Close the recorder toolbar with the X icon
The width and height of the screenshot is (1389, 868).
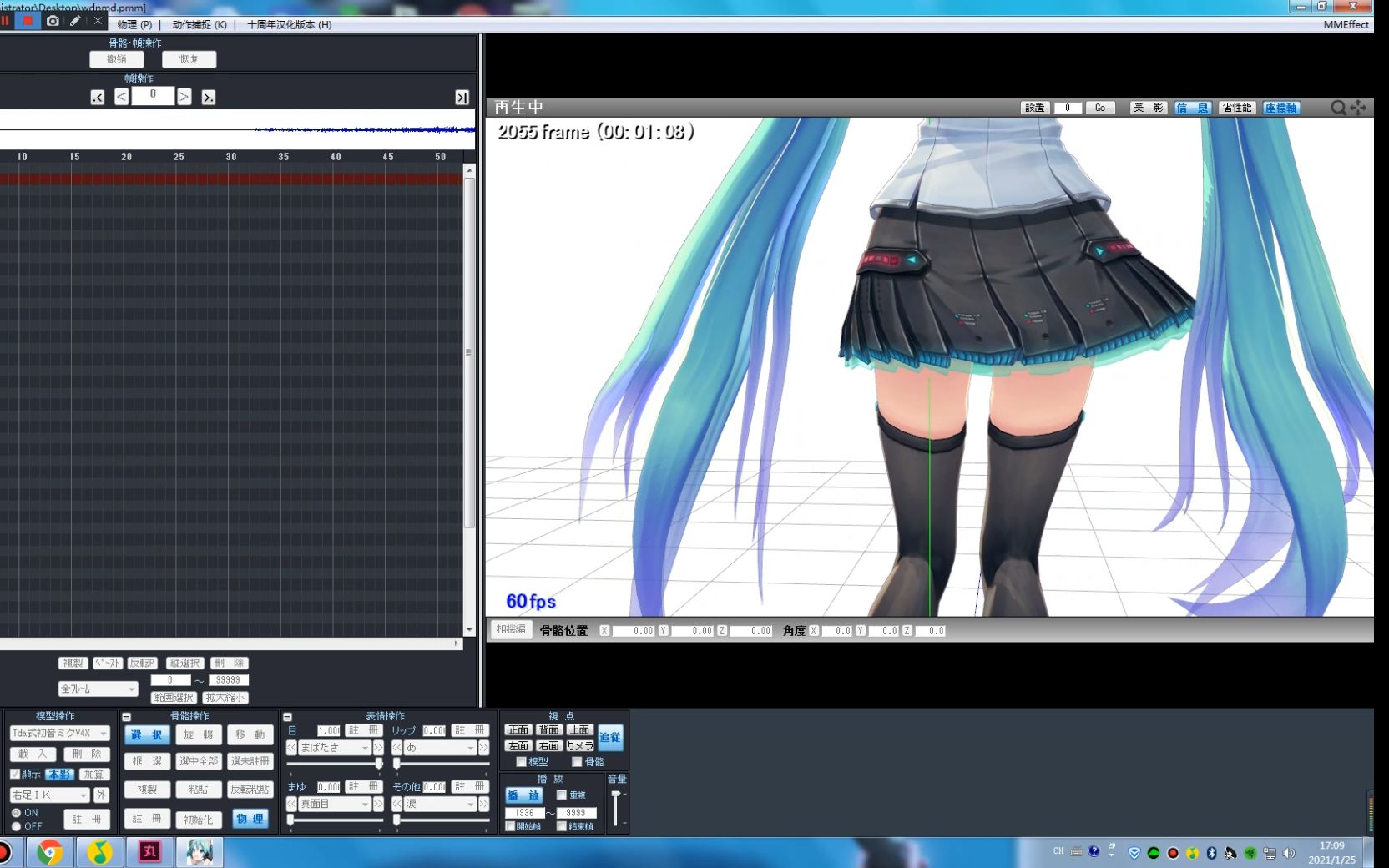tap(98, 21)
